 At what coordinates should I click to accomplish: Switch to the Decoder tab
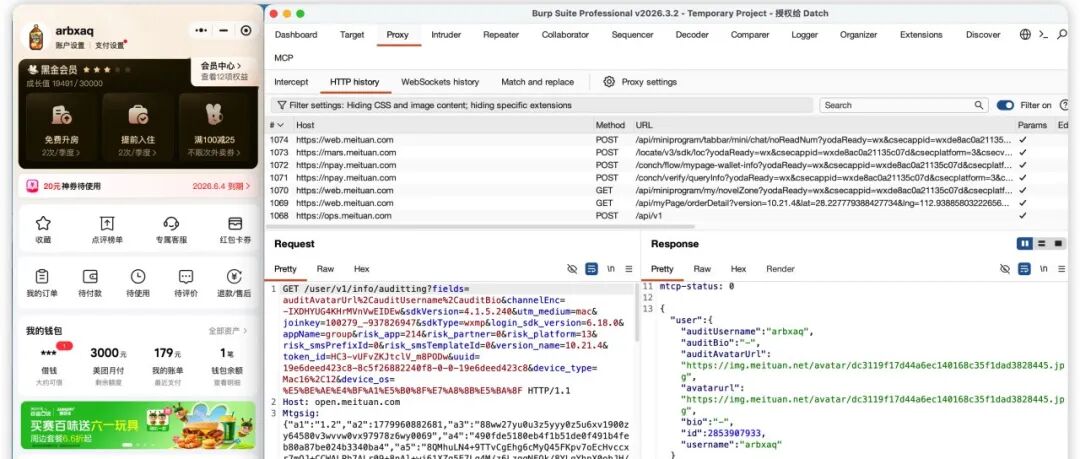[x=692, y=34]
